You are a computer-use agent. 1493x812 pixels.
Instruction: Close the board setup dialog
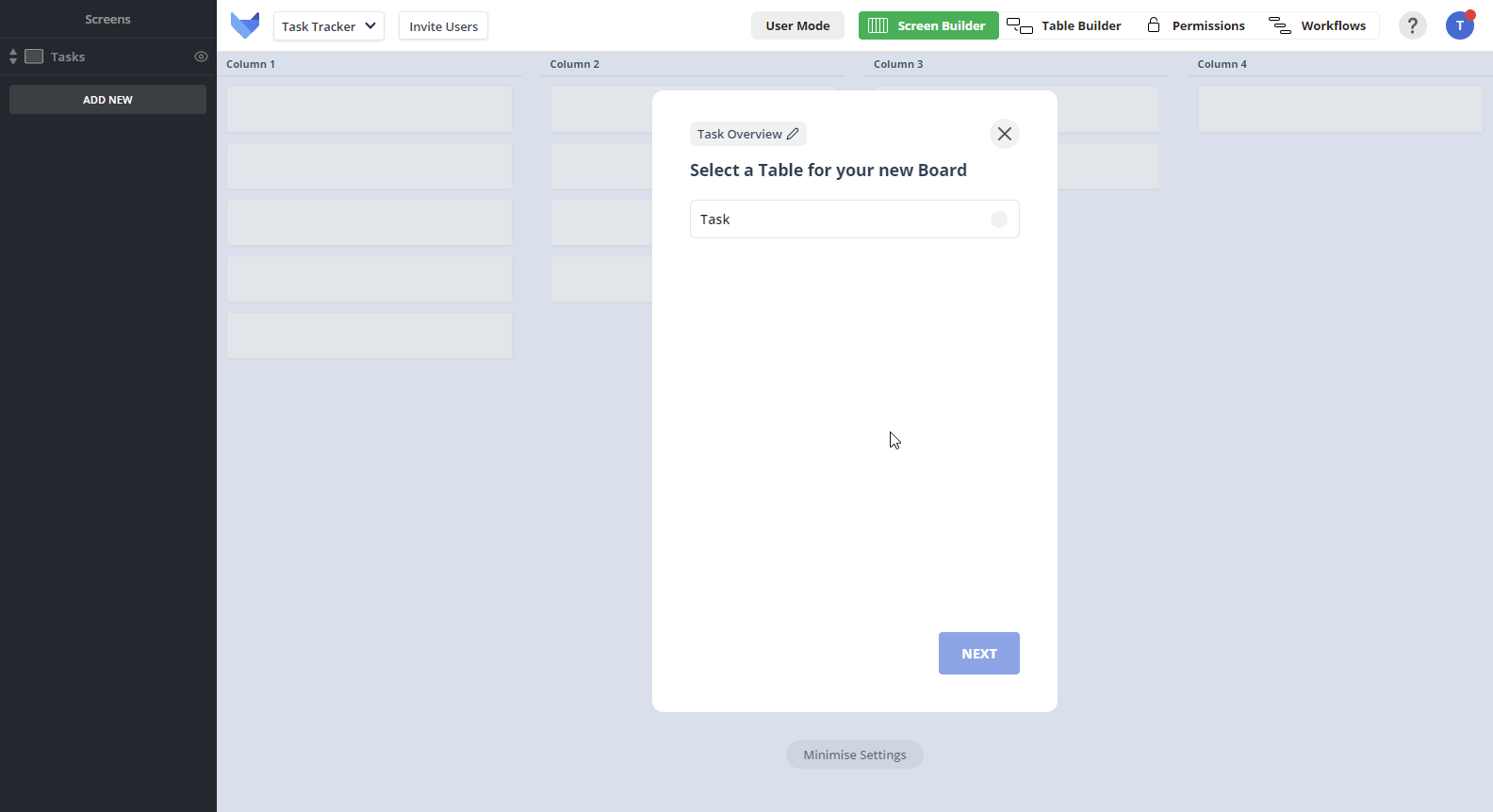1005,134
